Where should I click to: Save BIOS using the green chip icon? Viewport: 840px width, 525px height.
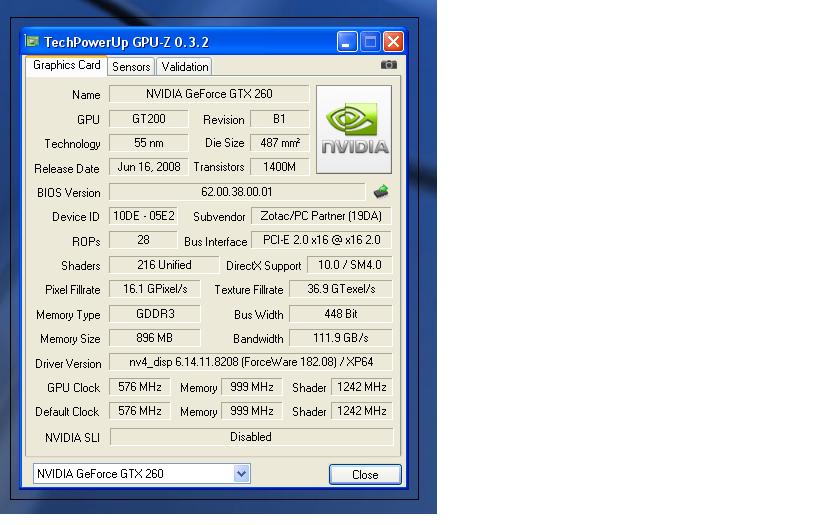(381, 191)
